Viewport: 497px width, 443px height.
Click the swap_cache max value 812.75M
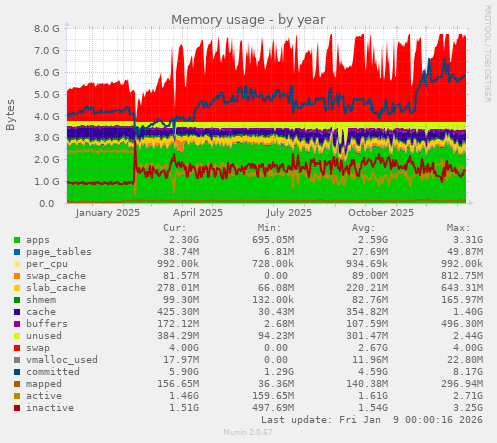click(x=462, y=276)
